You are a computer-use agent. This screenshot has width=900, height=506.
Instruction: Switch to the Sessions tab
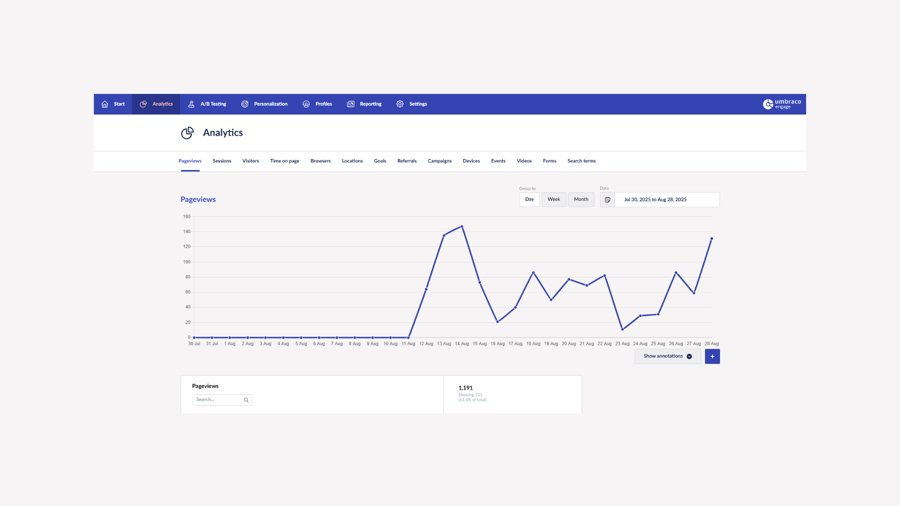222,161
